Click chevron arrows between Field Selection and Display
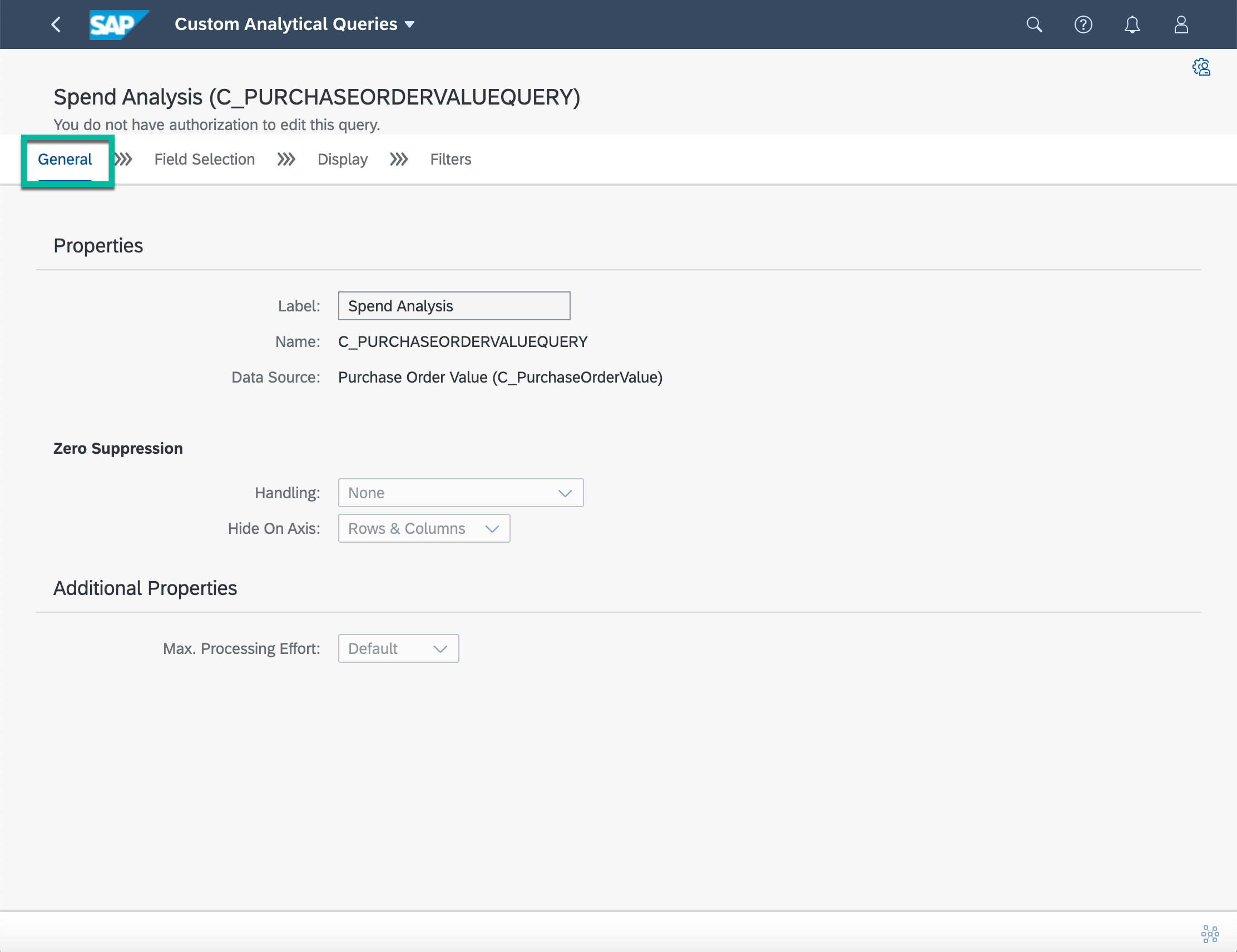 [x=286, y=159]
